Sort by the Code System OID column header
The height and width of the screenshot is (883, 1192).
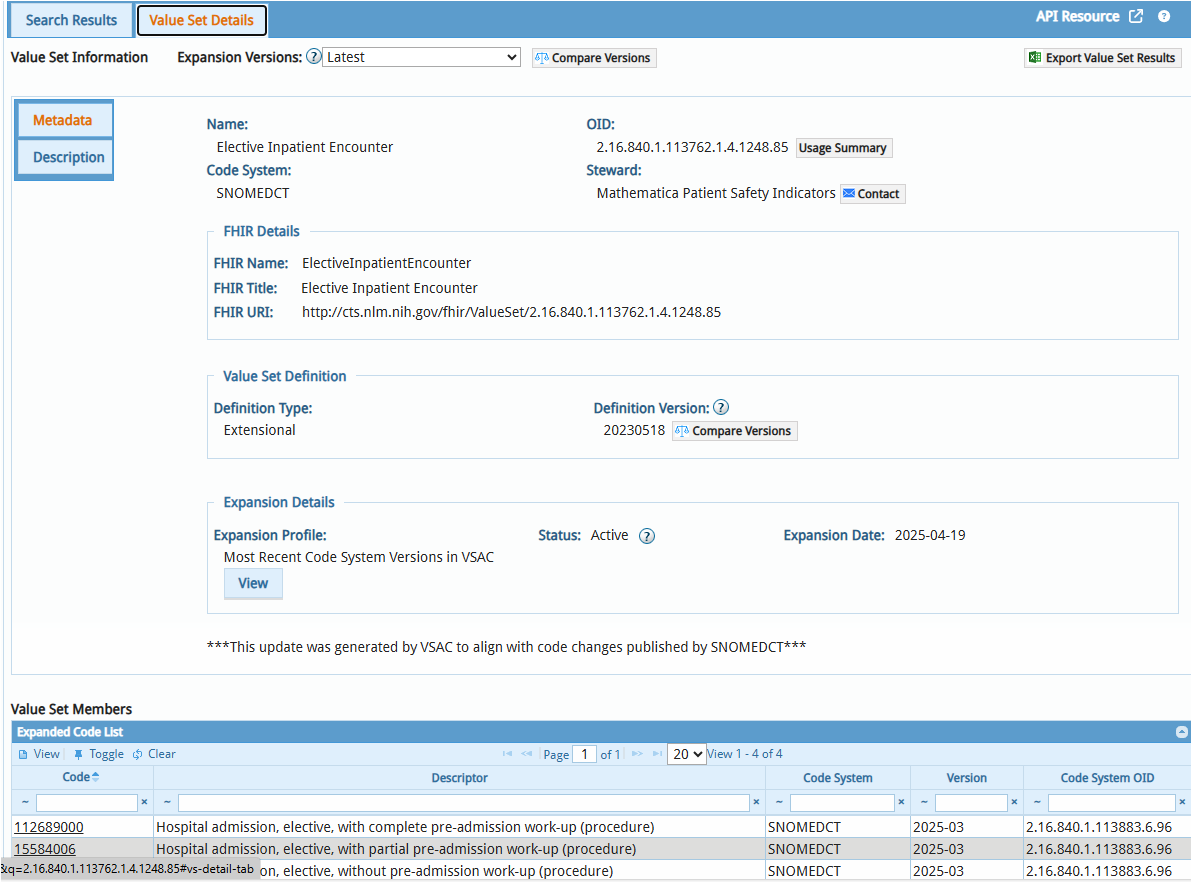coord(1107,777)
